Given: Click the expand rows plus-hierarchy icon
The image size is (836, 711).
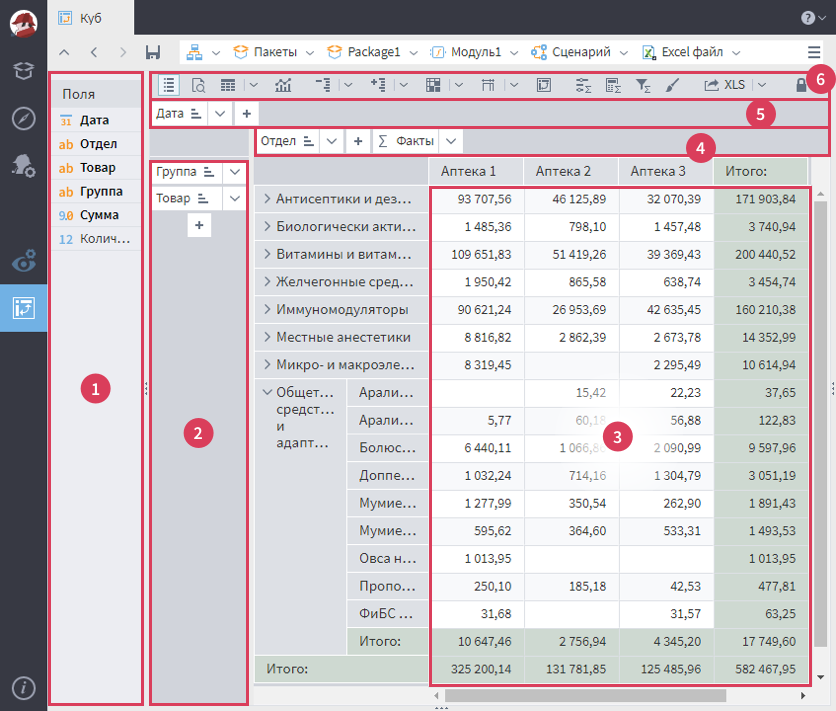Looking at the screenshot, I should tap(378, 85).
